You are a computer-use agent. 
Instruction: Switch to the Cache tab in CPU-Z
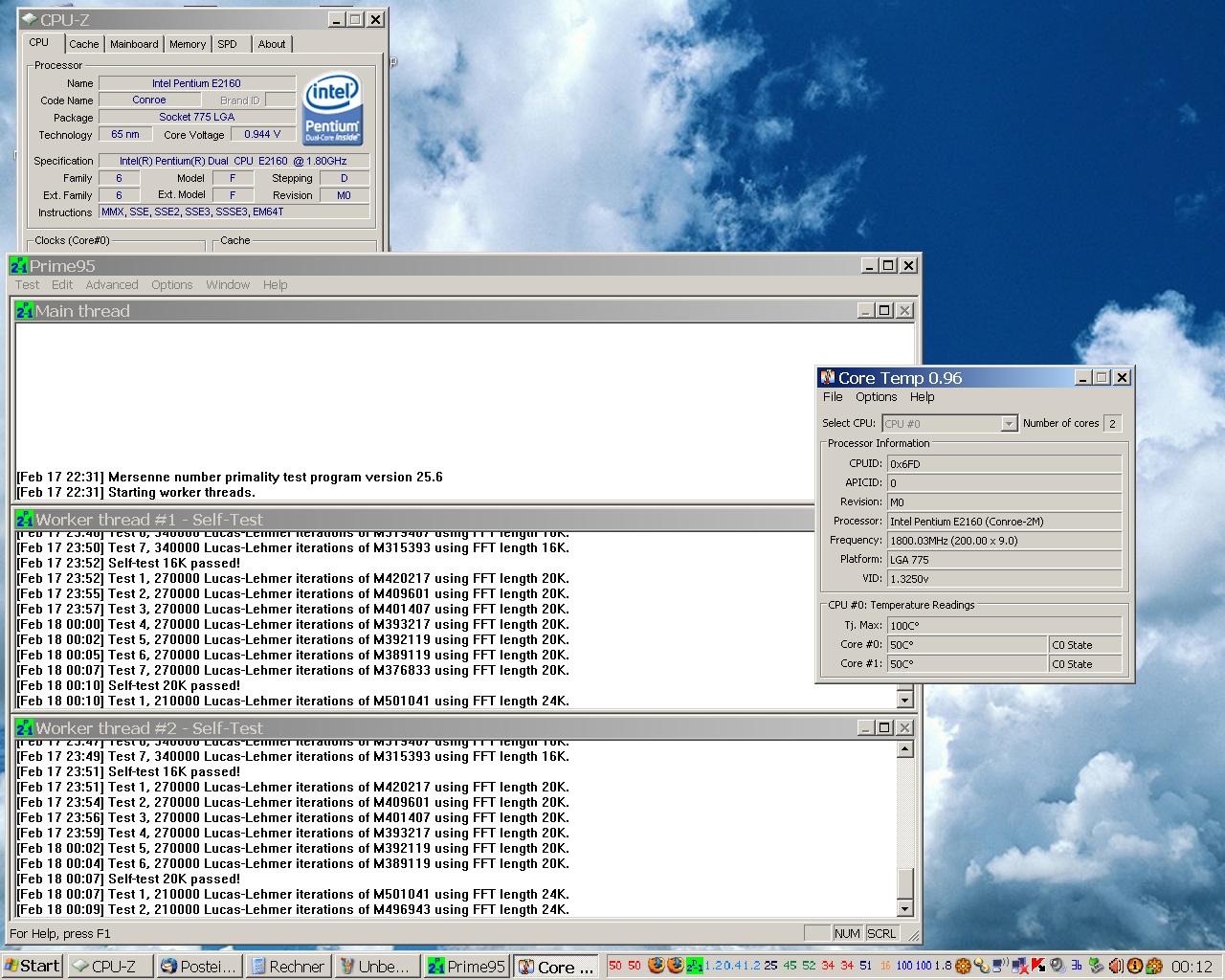84,44
